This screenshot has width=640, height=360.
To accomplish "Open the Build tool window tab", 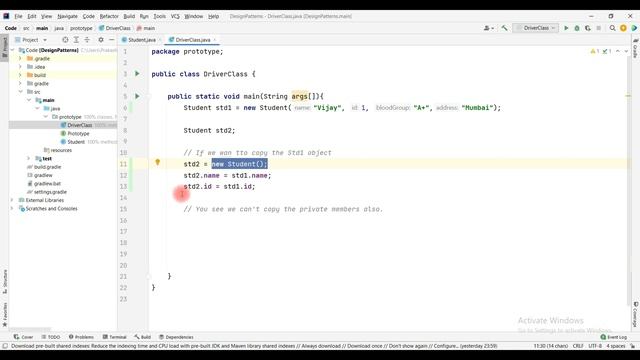I will coord(142,337).
